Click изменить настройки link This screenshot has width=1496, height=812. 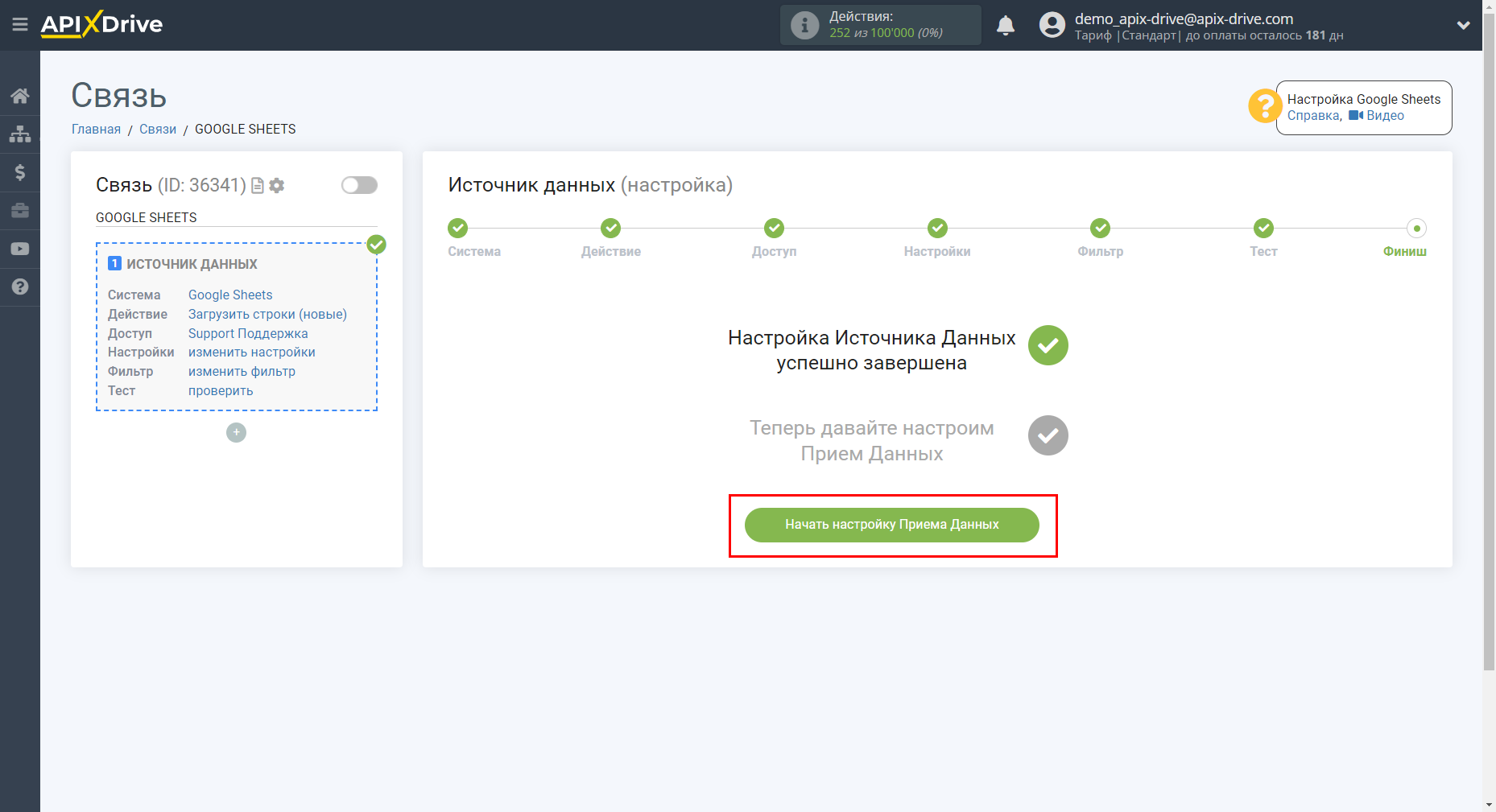pos(252,352)
